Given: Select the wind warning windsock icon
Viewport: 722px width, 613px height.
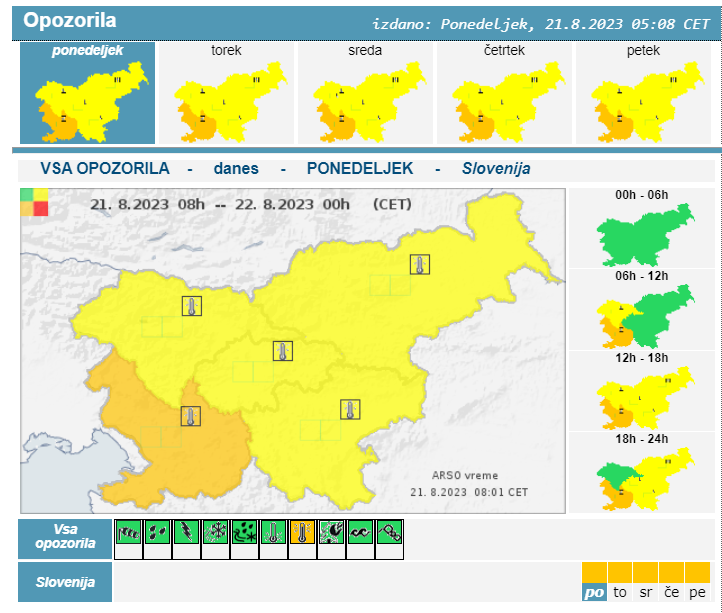Looking at the screenshot, I should [129, 533].
